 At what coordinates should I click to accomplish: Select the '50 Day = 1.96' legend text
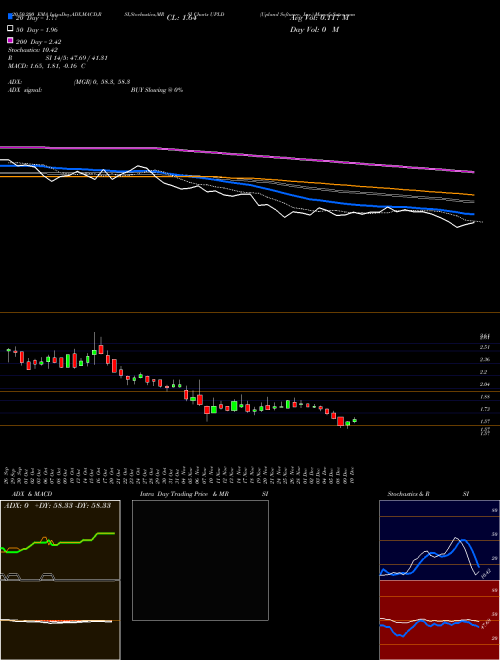37,30
